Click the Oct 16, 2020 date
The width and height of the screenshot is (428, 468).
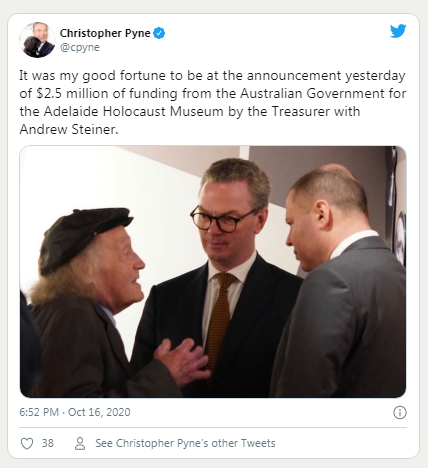click(99, 412)
